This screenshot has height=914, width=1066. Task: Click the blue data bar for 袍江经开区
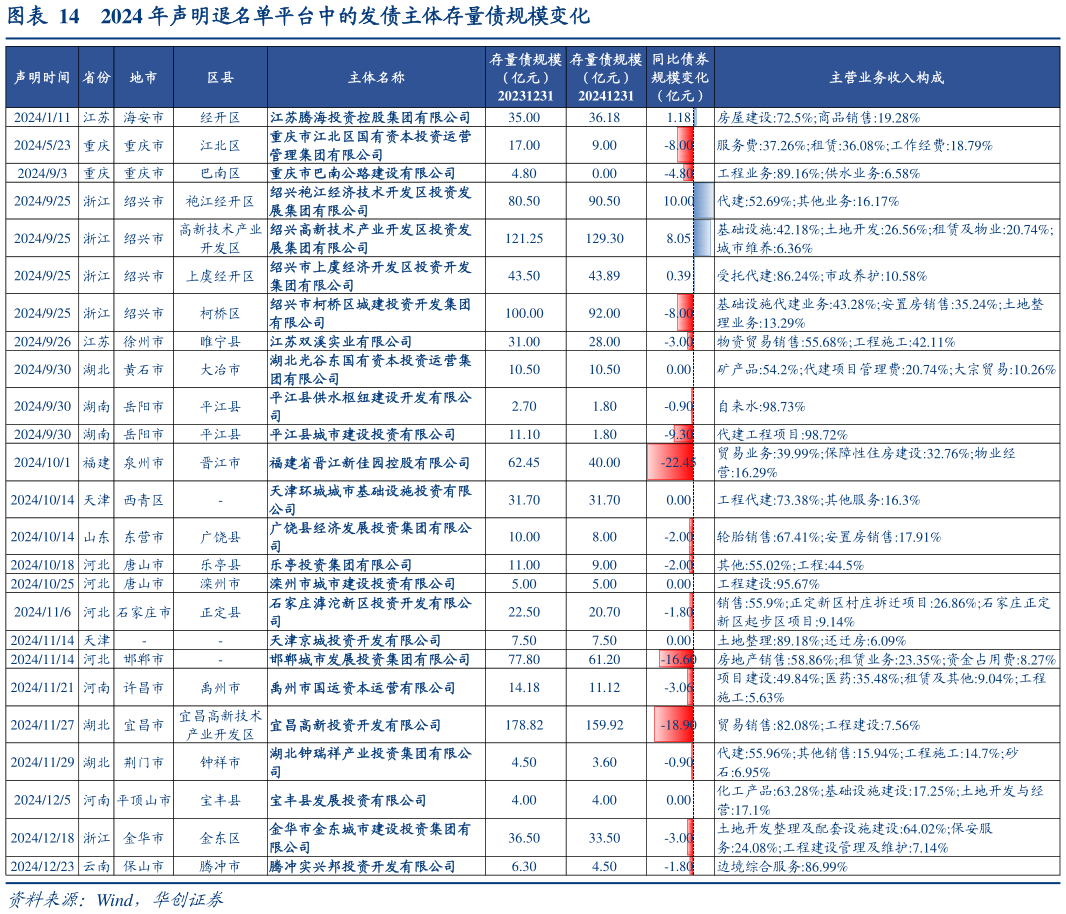(703, 201)
